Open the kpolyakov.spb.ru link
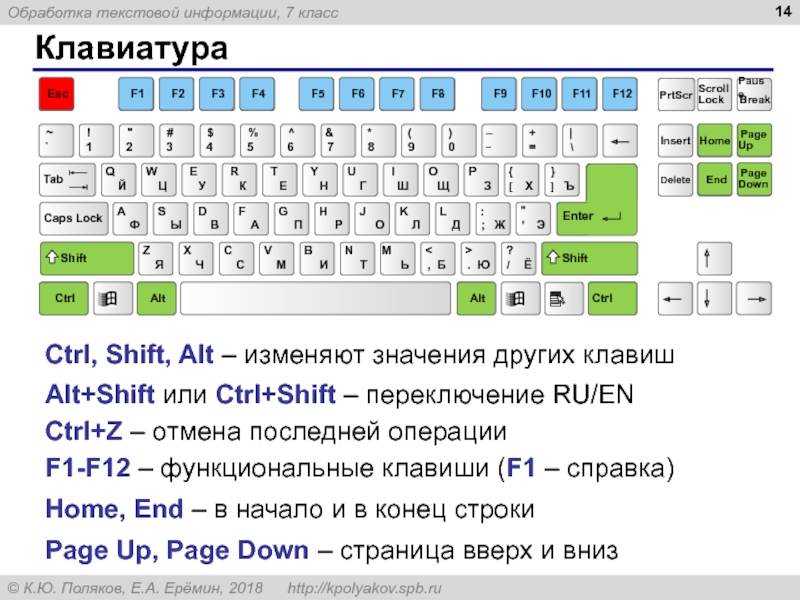The width and height of the screenshot is (800, 600). click(x=364, y=588)
